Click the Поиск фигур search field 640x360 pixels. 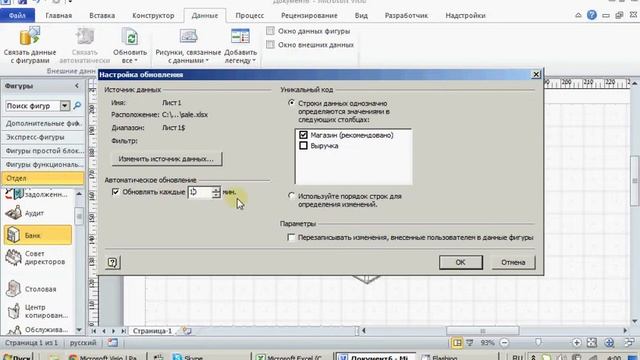pos(33,106)
